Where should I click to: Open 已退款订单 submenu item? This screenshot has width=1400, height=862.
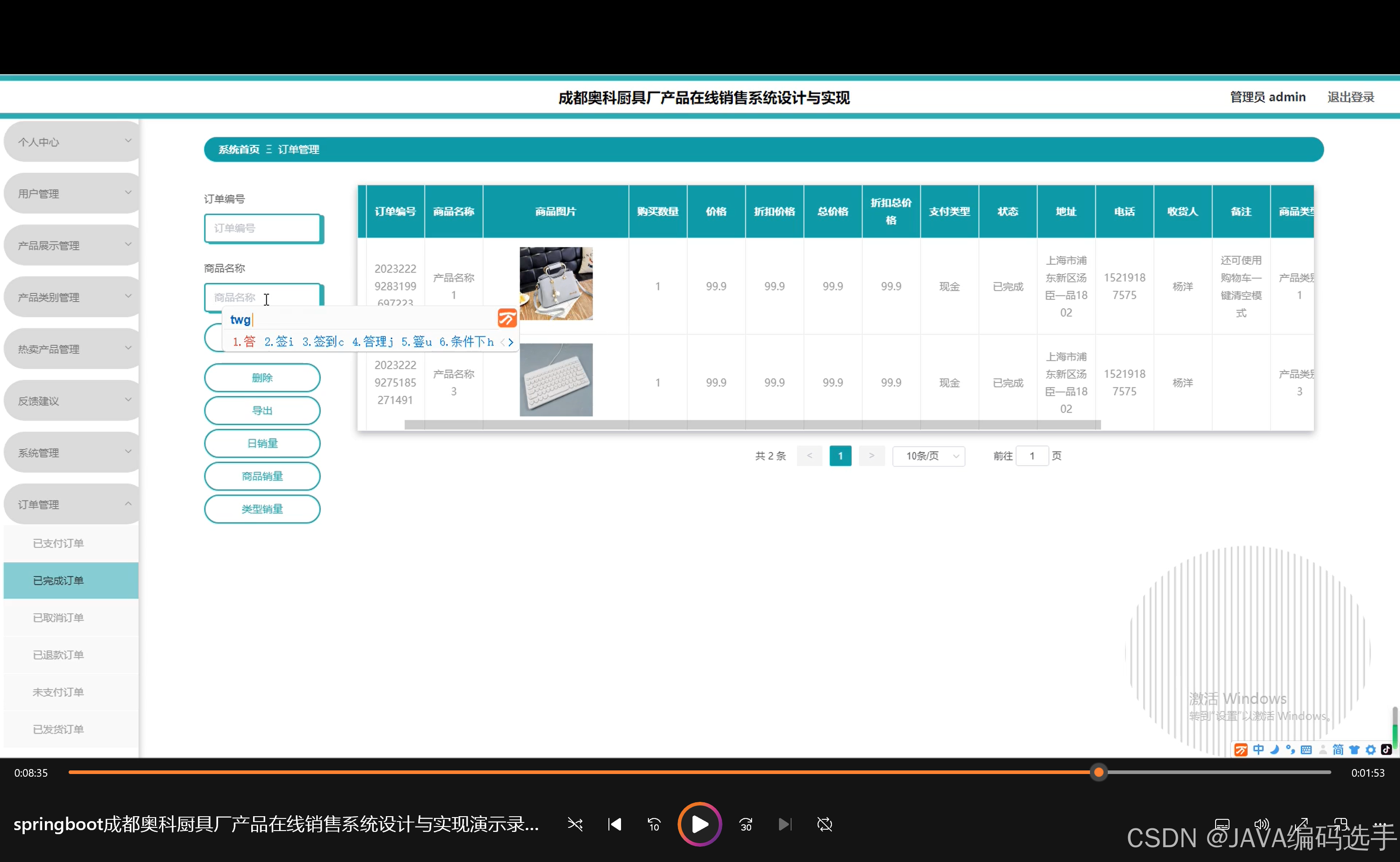click(71, 655)
